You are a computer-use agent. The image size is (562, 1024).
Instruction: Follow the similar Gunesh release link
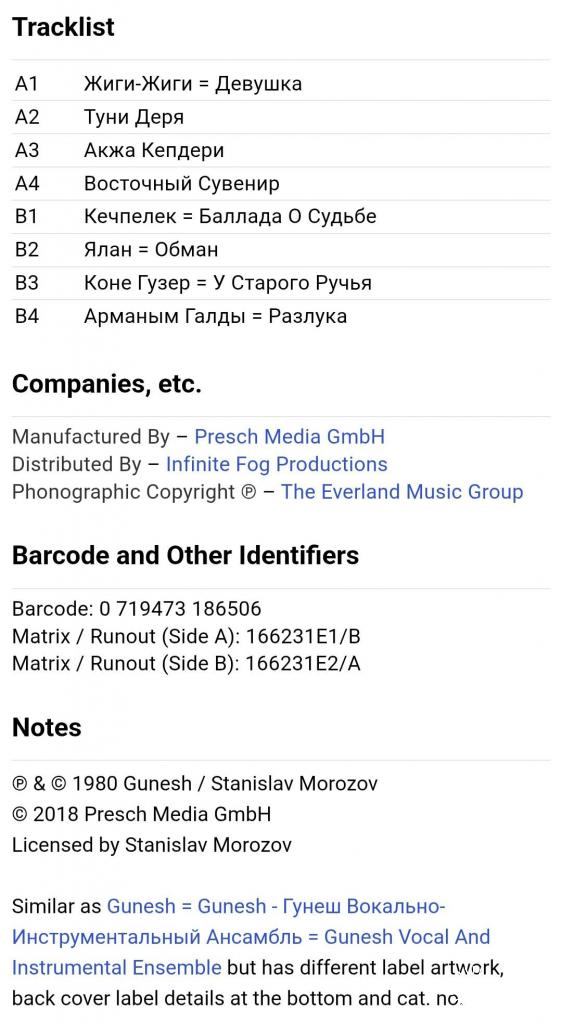pos(251,936)
